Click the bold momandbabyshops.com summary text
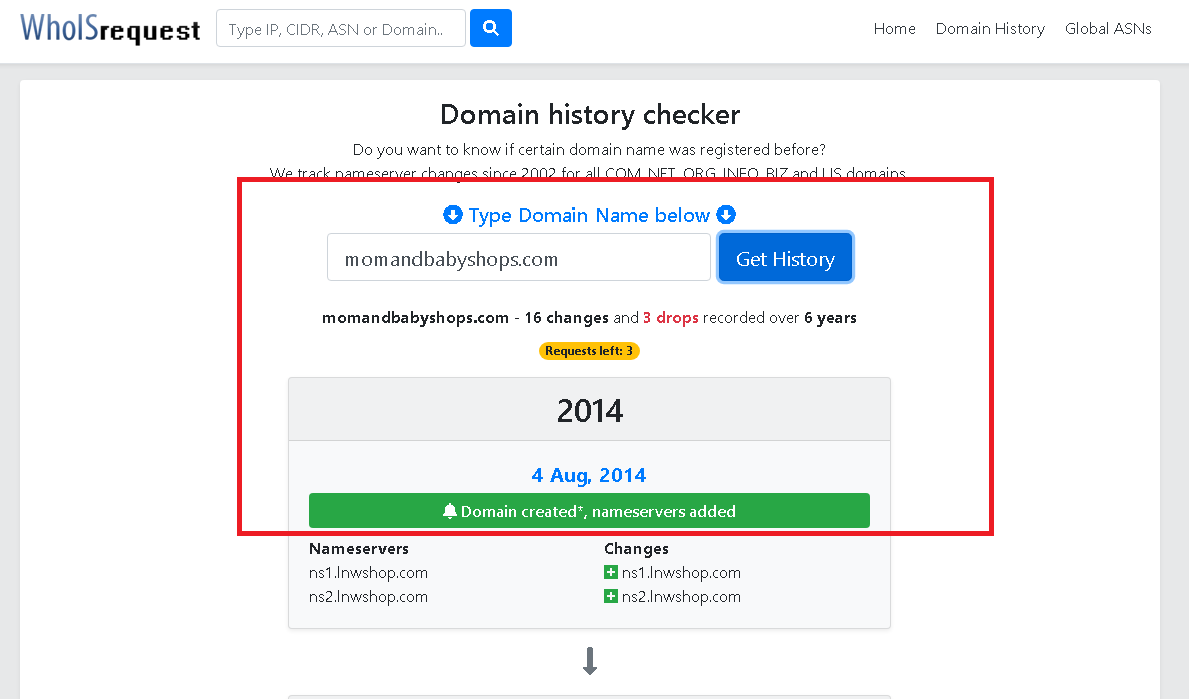 tap(415, 318)
